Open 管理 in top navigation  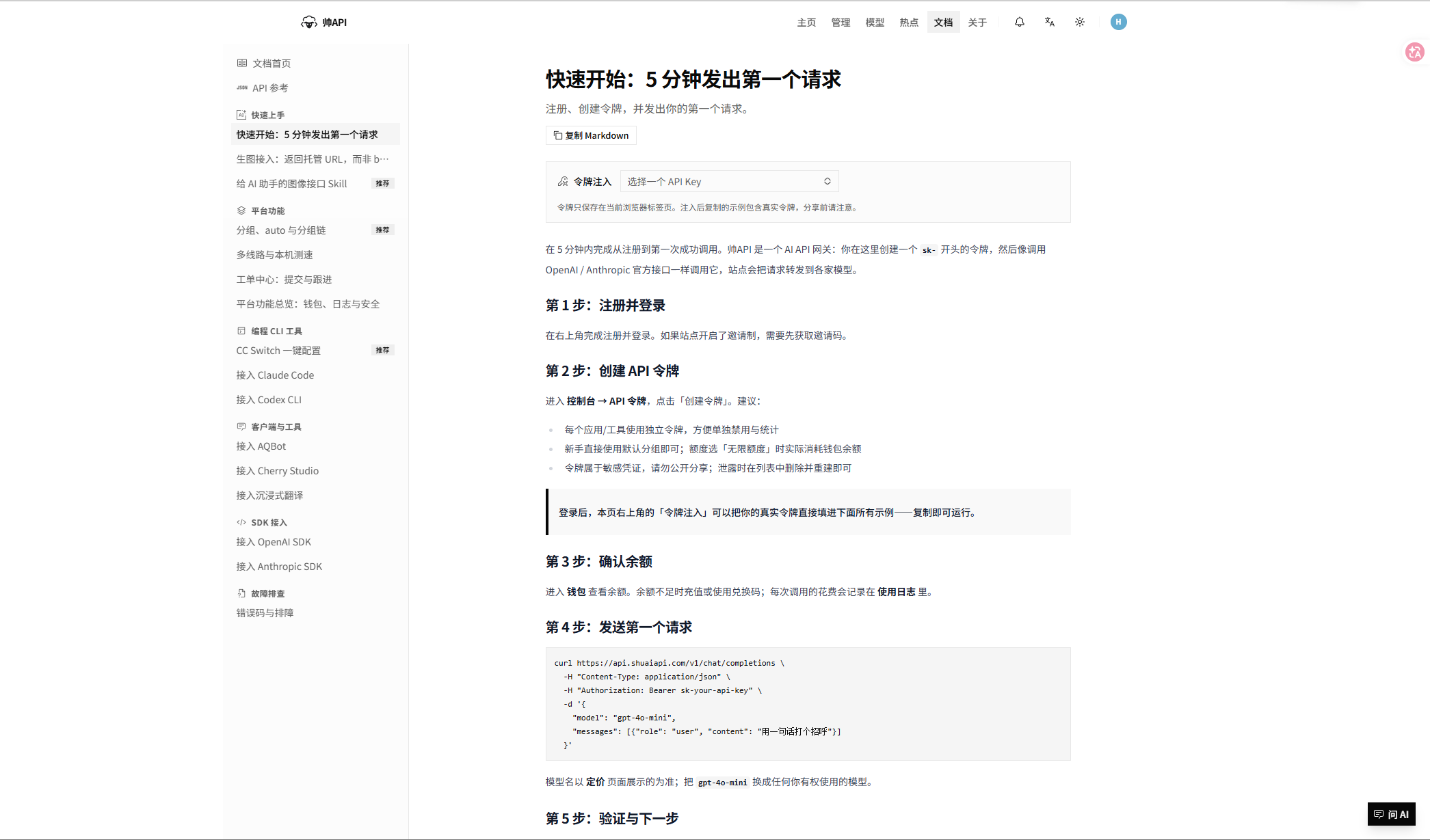click(840, 22)
